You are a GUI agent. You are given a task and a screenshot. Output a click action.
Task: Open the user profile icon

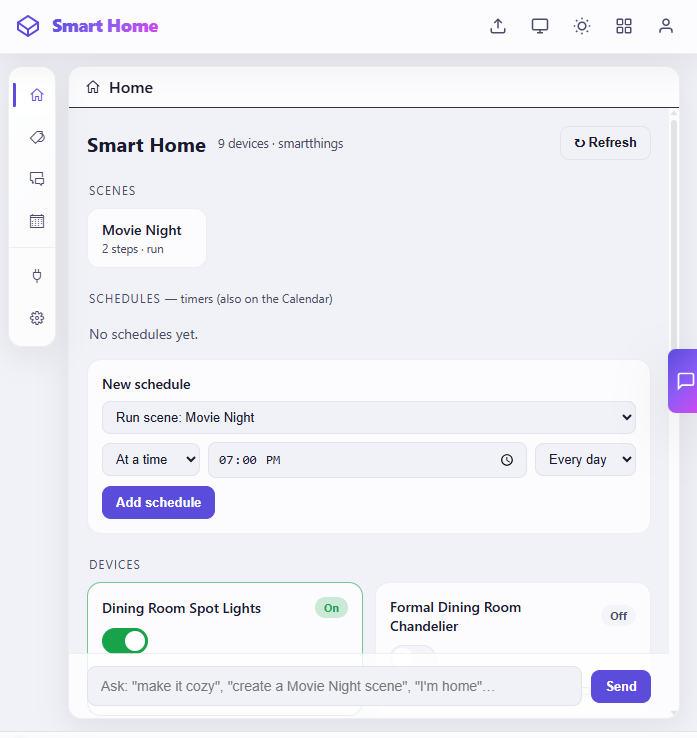(665, 26)
